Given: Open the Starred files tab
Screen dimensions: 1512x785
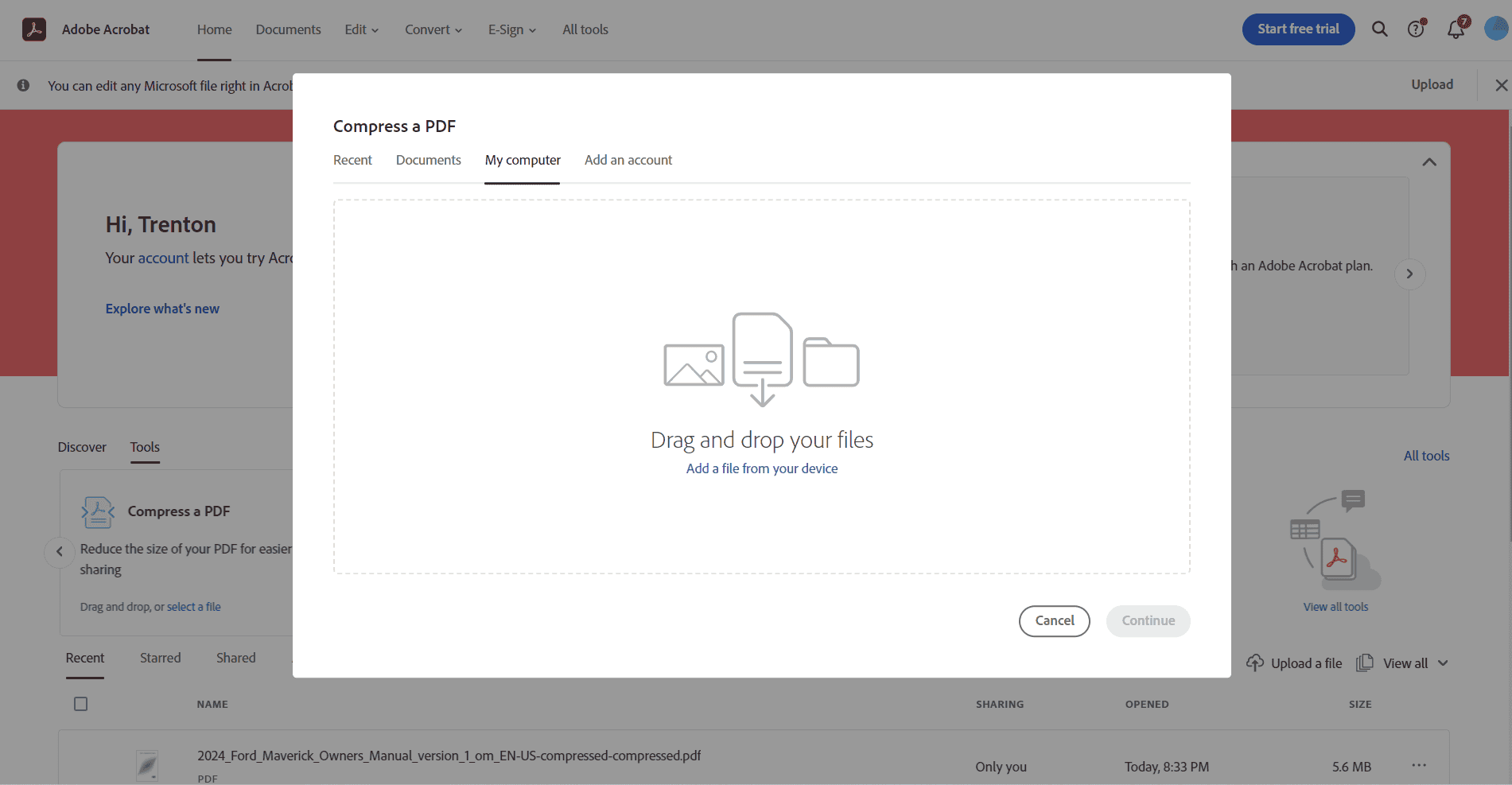Looking at the screenshot, I should point(161,659).
